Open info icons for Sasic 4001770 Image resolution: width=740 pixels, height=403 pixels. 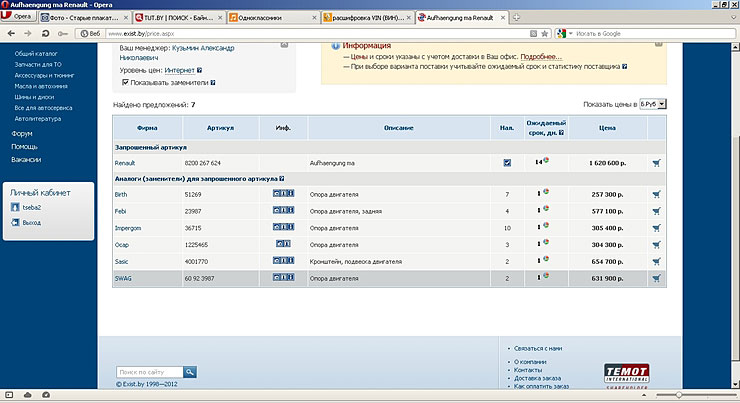pyautogui.click(x=283, y=260)
